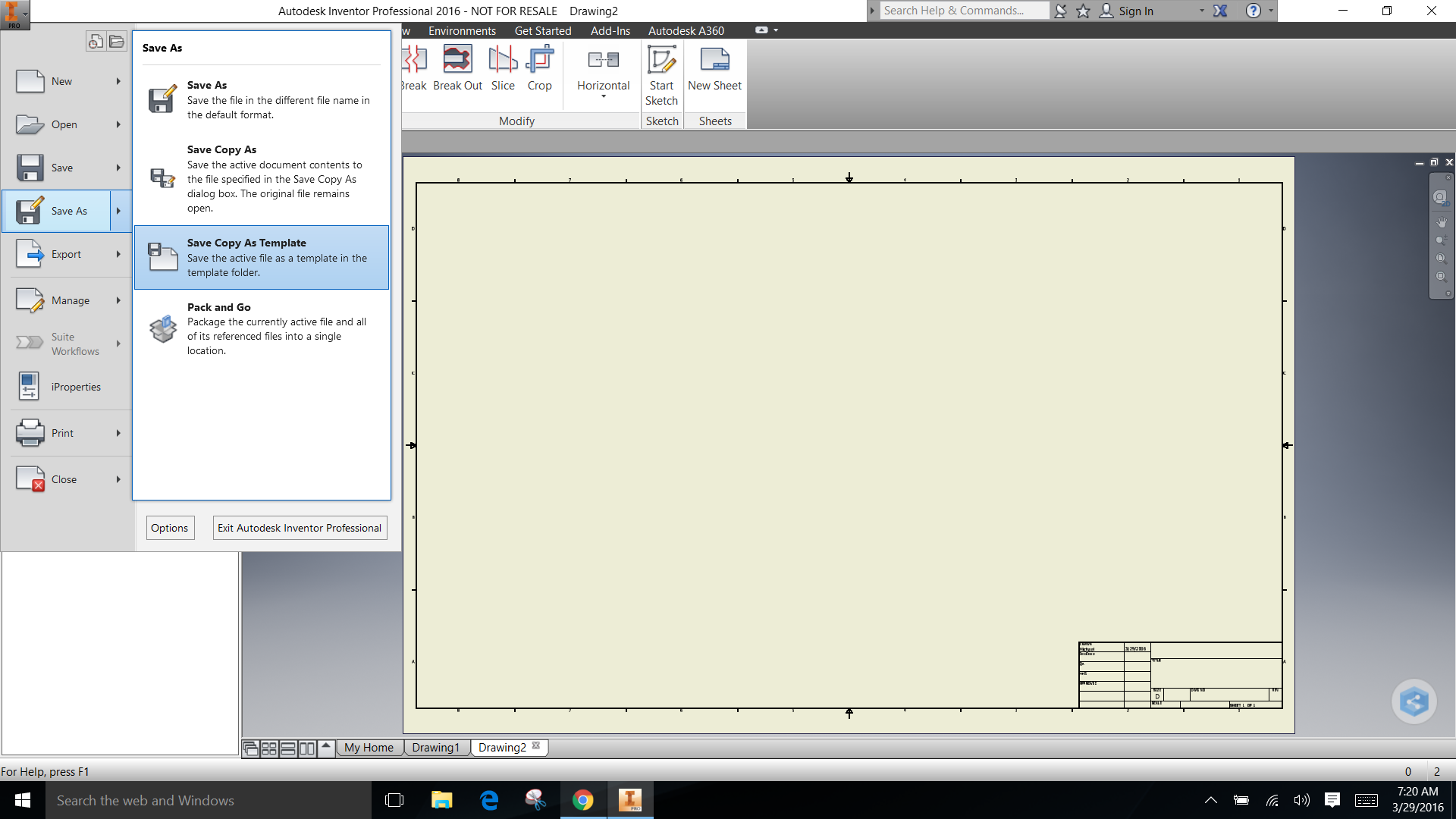Add a New Sheet
The image size is (1456, 819).
coord(714,68)
